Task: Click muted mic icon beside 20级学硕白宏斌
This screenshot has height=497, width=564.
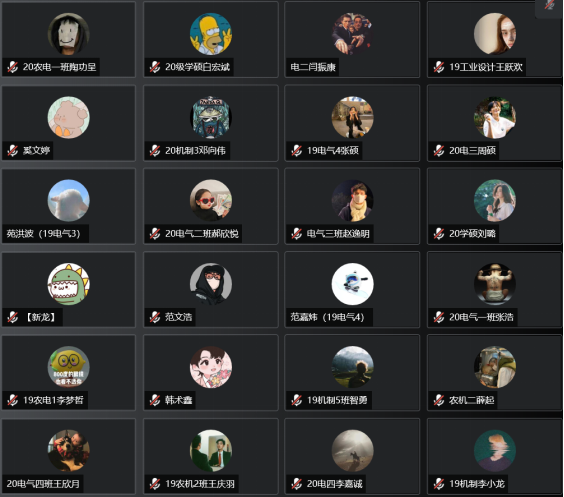Action: pyautogui.click(x=155, y=67)
